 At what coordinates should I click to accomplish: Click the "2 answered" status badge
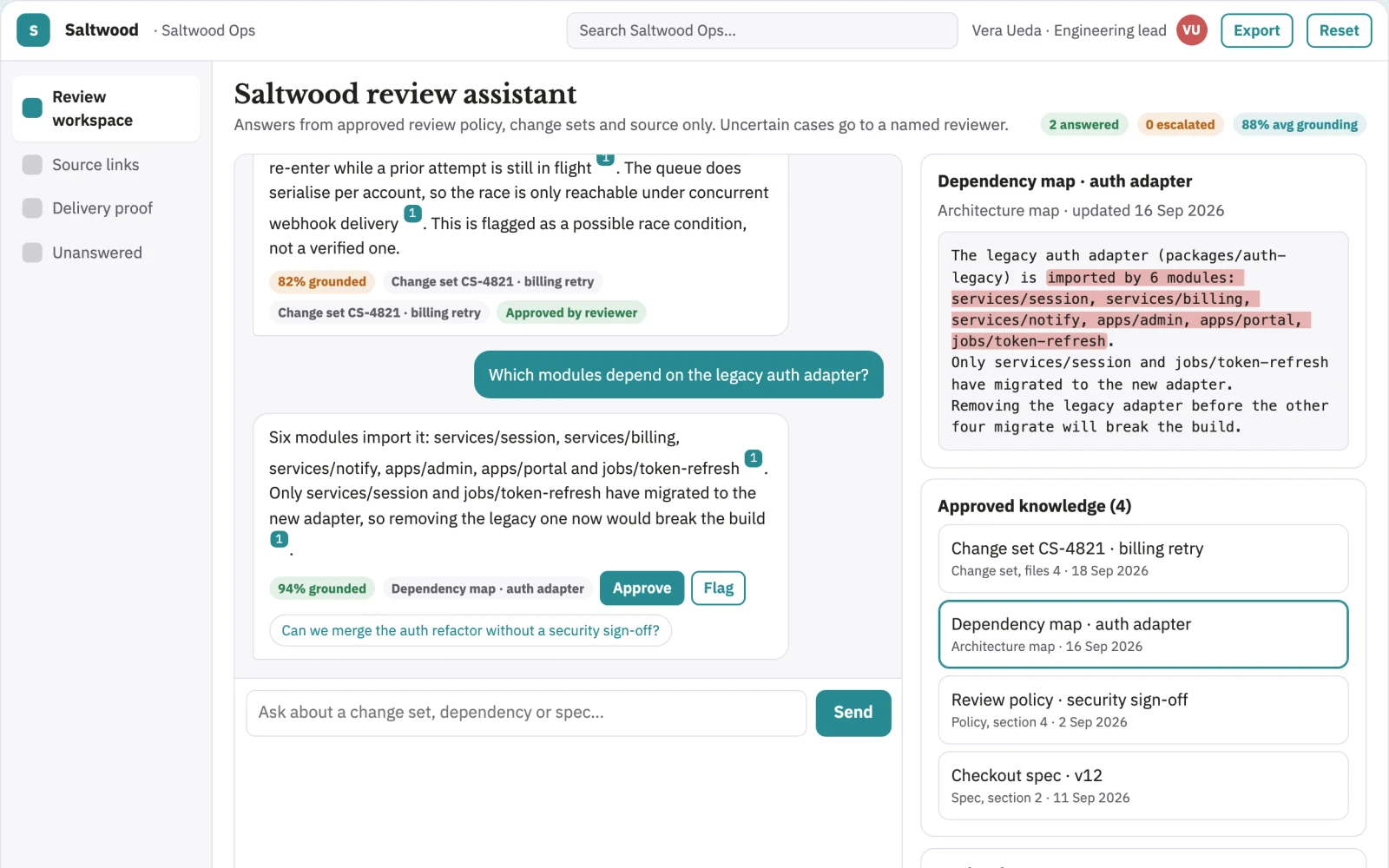(x=1083, y=125)
